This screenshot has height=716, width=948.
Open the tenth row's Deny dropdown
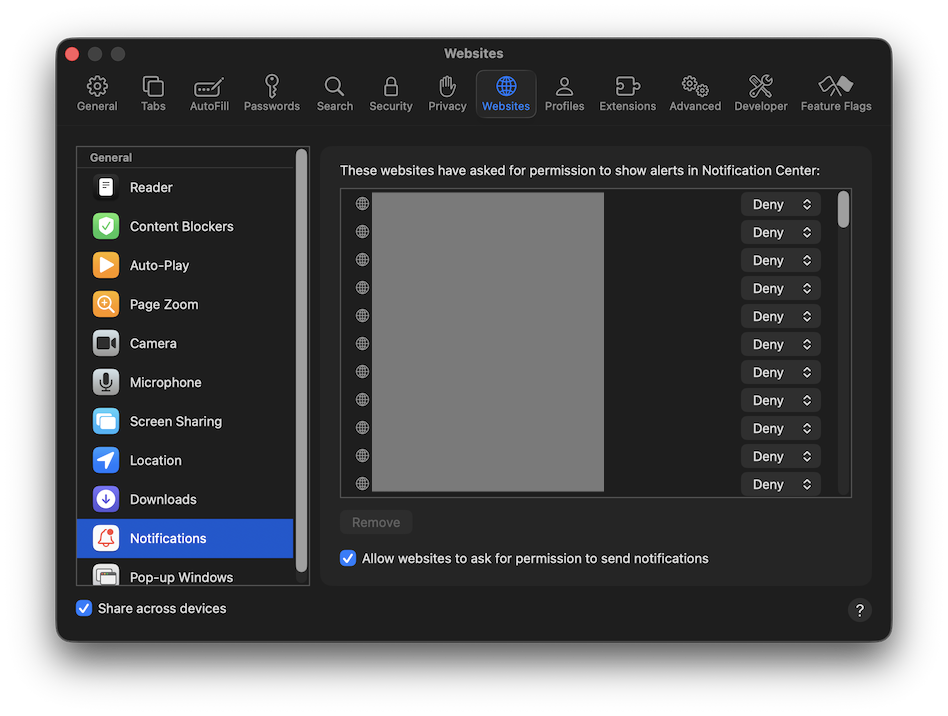click(781, 457)
